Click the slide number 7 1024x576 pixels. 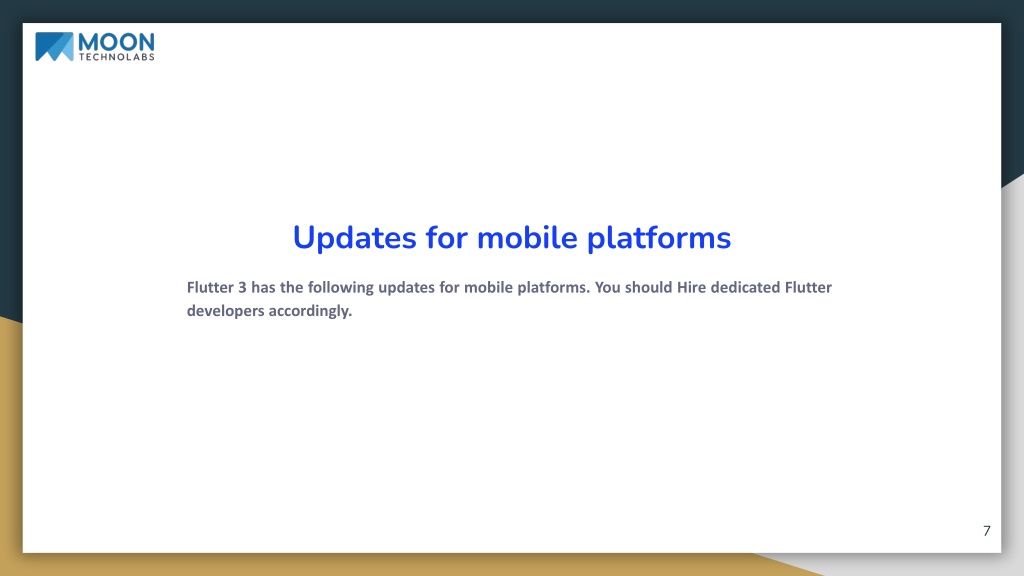pyautogui.click(x=986, y=531)
